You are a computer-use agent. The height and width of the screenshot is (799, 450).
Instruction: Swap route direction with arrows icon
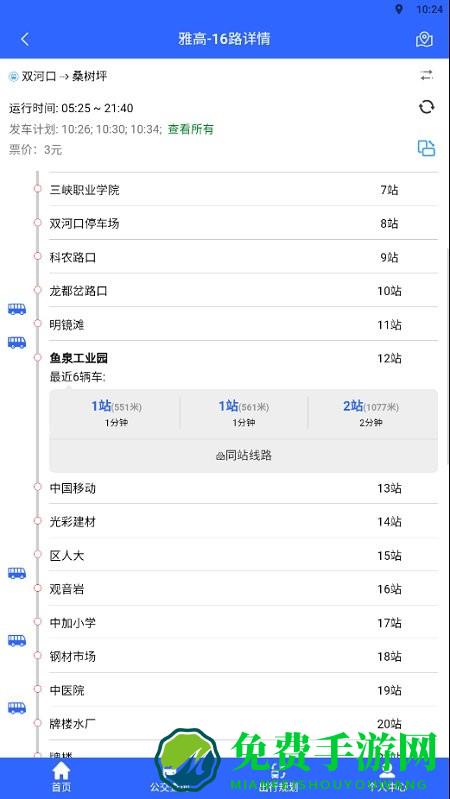tap(427, 76)
